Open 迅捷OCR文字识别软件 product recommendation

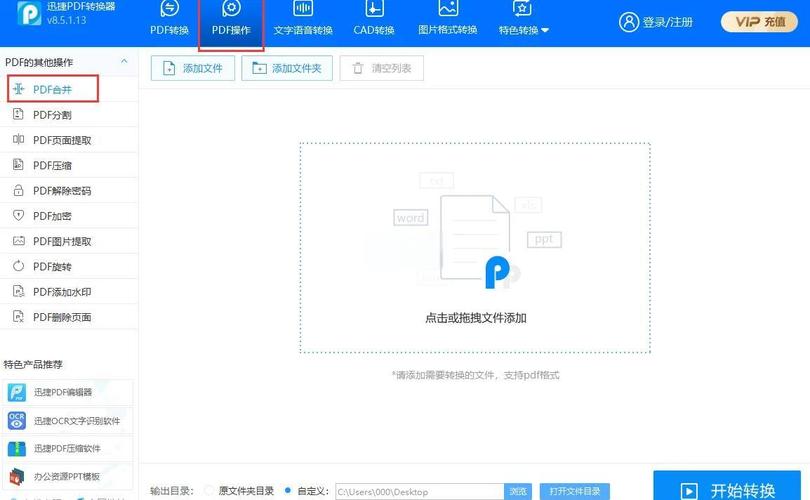[x=67, y=420]
